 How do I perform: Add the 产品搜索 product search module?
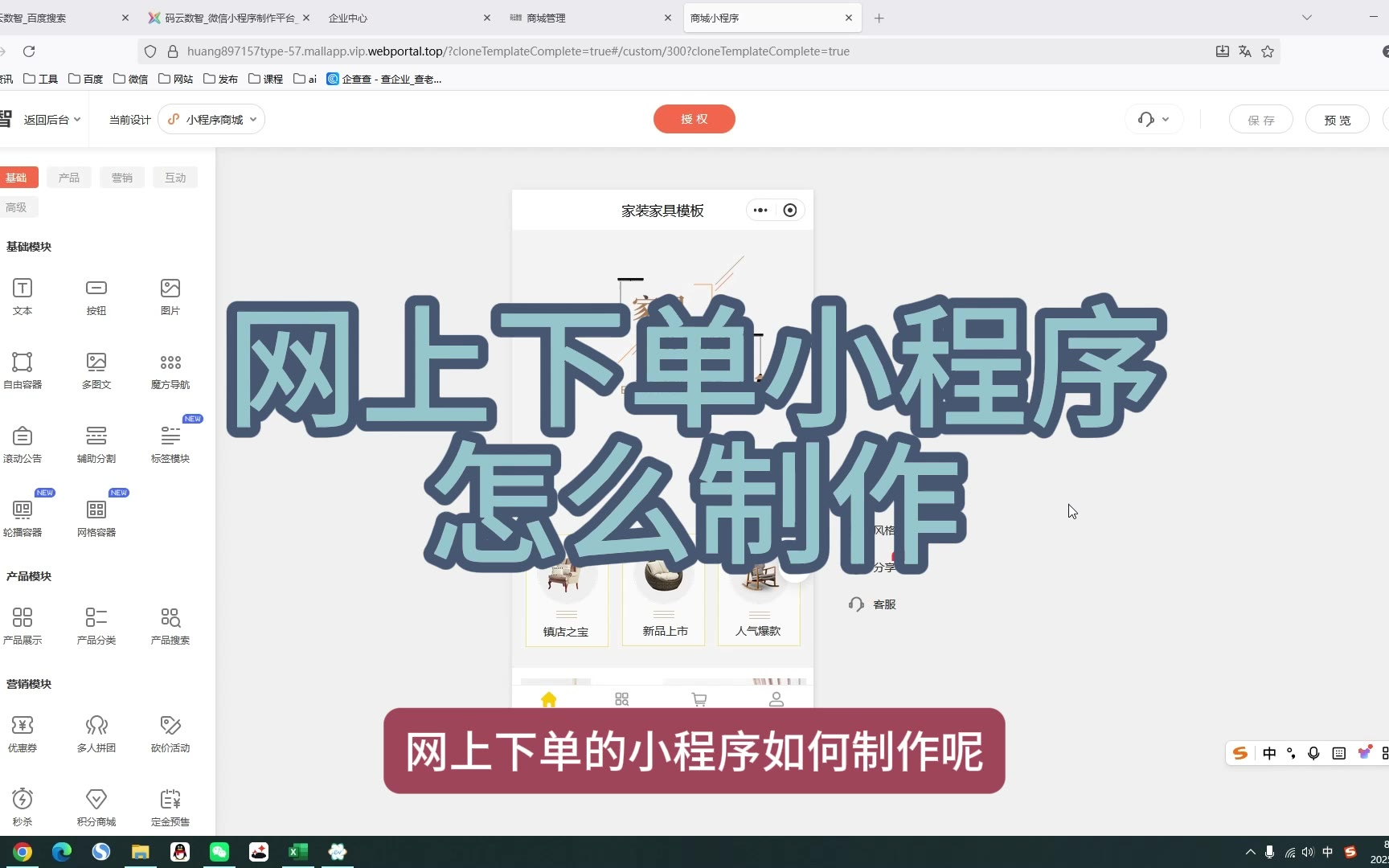(170, 625)
